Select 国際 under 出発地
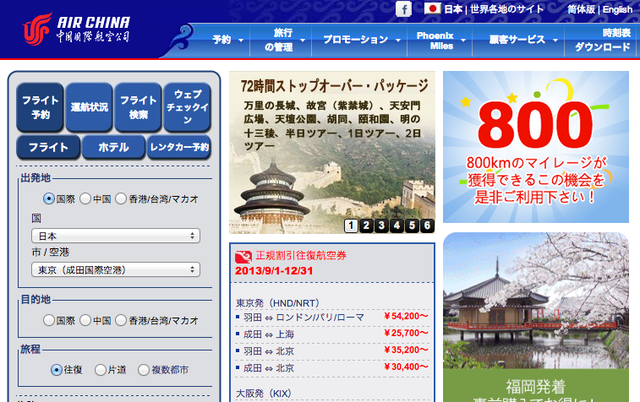 click(x=49, y=199)
